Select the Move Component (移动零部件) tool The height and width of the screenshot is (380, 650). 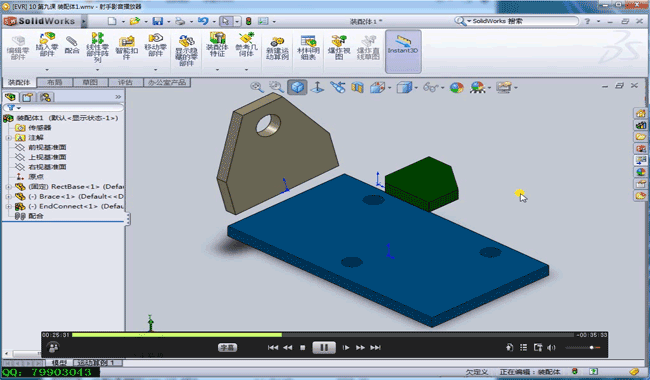click(x=155, y=45)
